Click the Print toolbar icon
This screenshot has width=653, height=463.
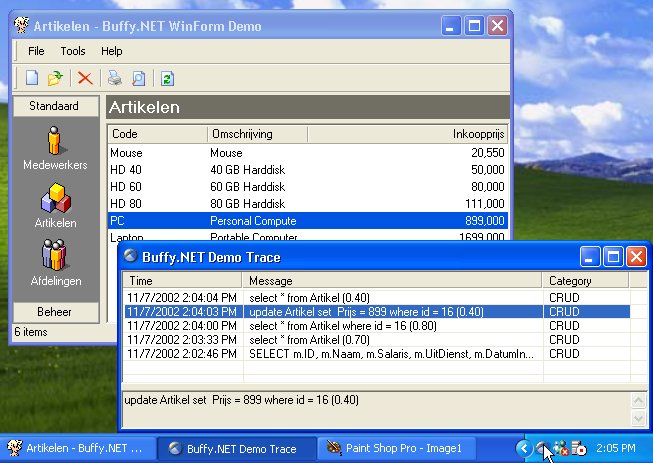(x=115, y=78)
